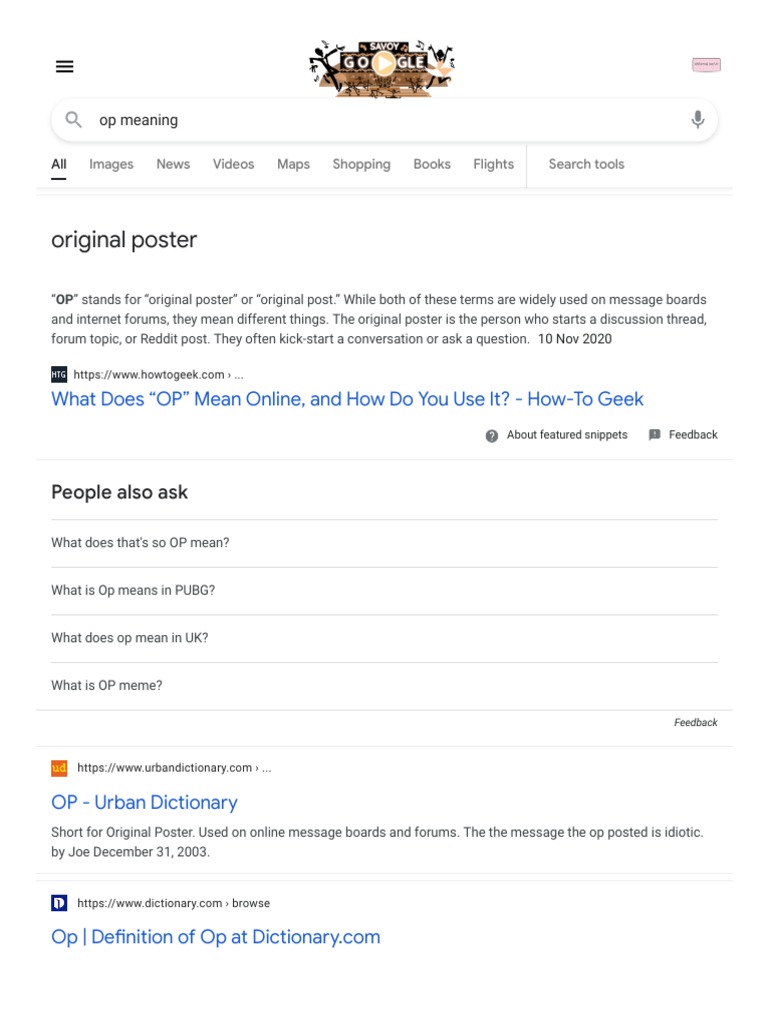The height and width of the screenshot is (1024, 768).
Task: Click the search magnifier icon
Action: tap(74, 120)
